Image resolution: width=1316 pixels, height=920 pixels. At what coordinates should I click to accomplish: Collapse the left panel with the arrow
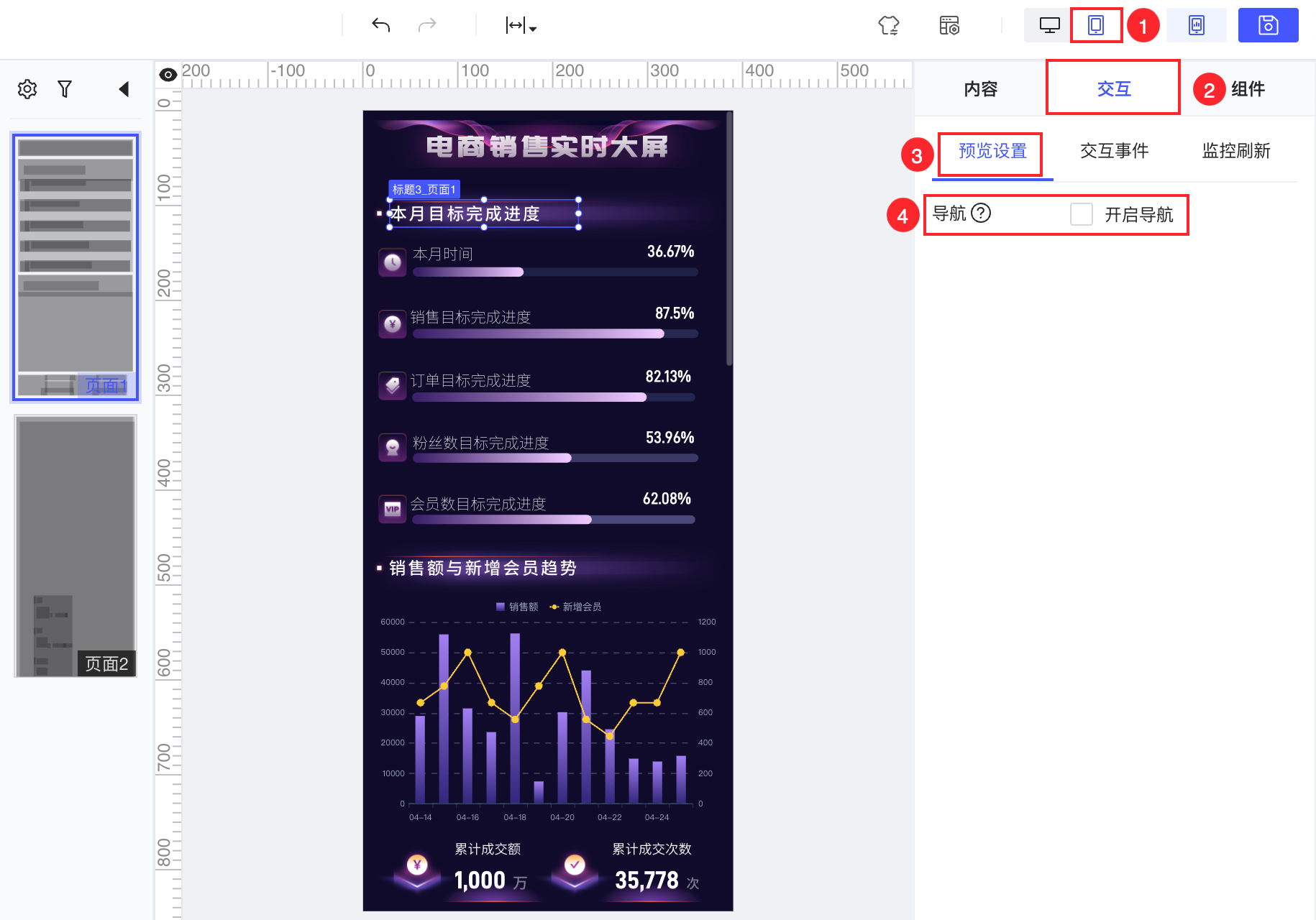(x=124, y=88)
